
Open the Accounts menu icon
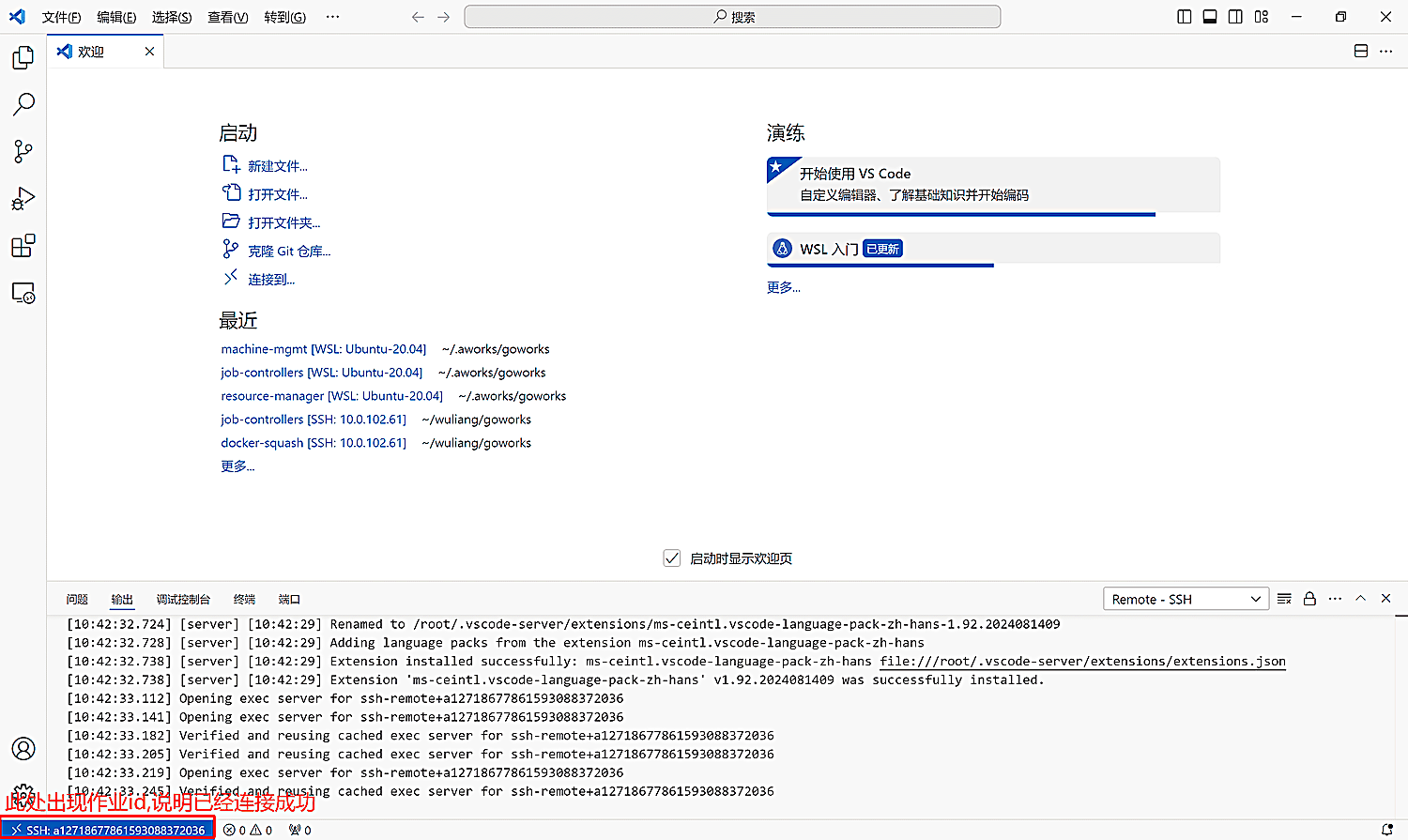(x=23, y=748)
